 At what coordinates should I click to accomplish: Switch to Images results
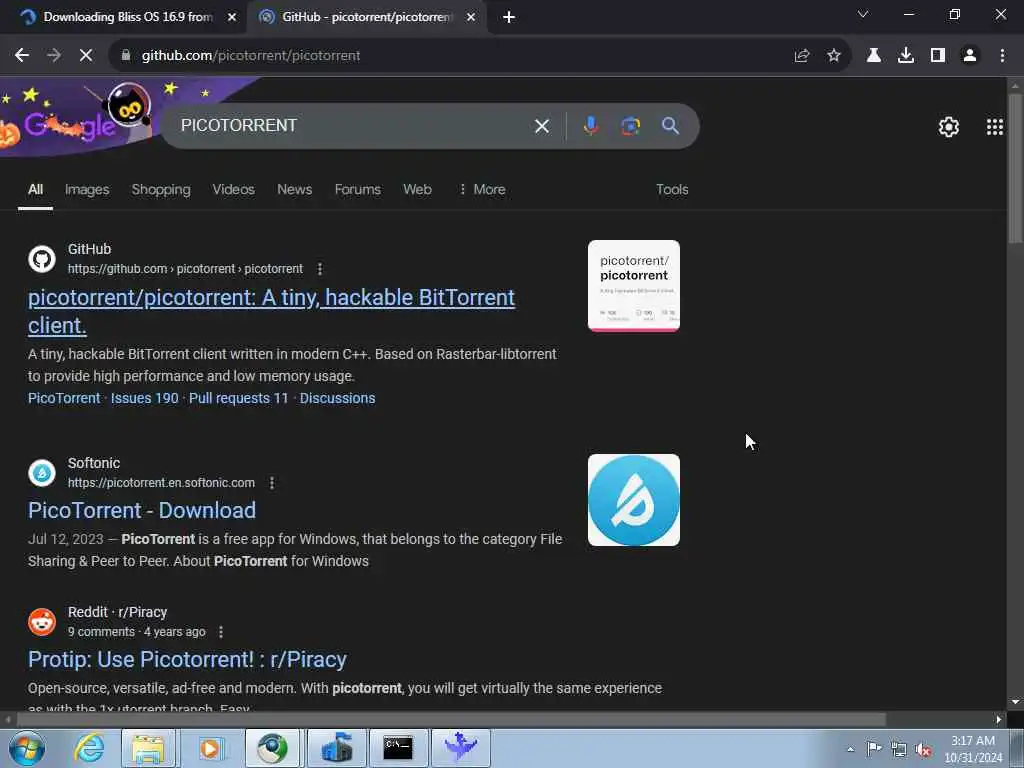point(87,189)
